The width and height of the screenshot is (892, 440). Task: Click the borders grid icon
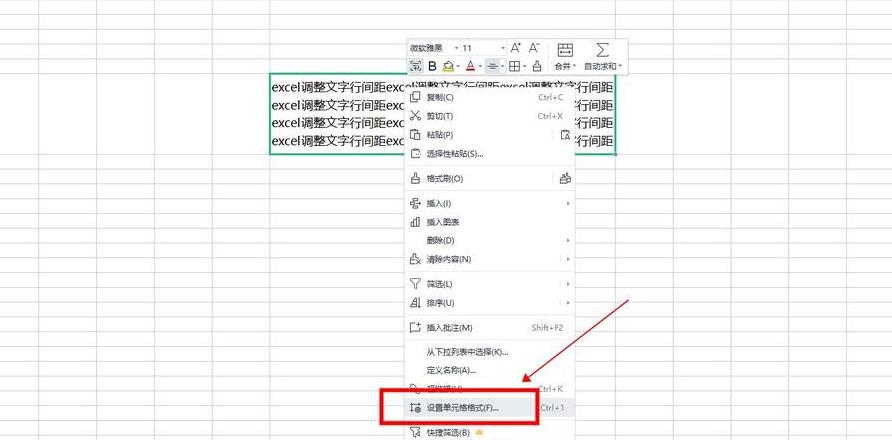tap(514, 67)
